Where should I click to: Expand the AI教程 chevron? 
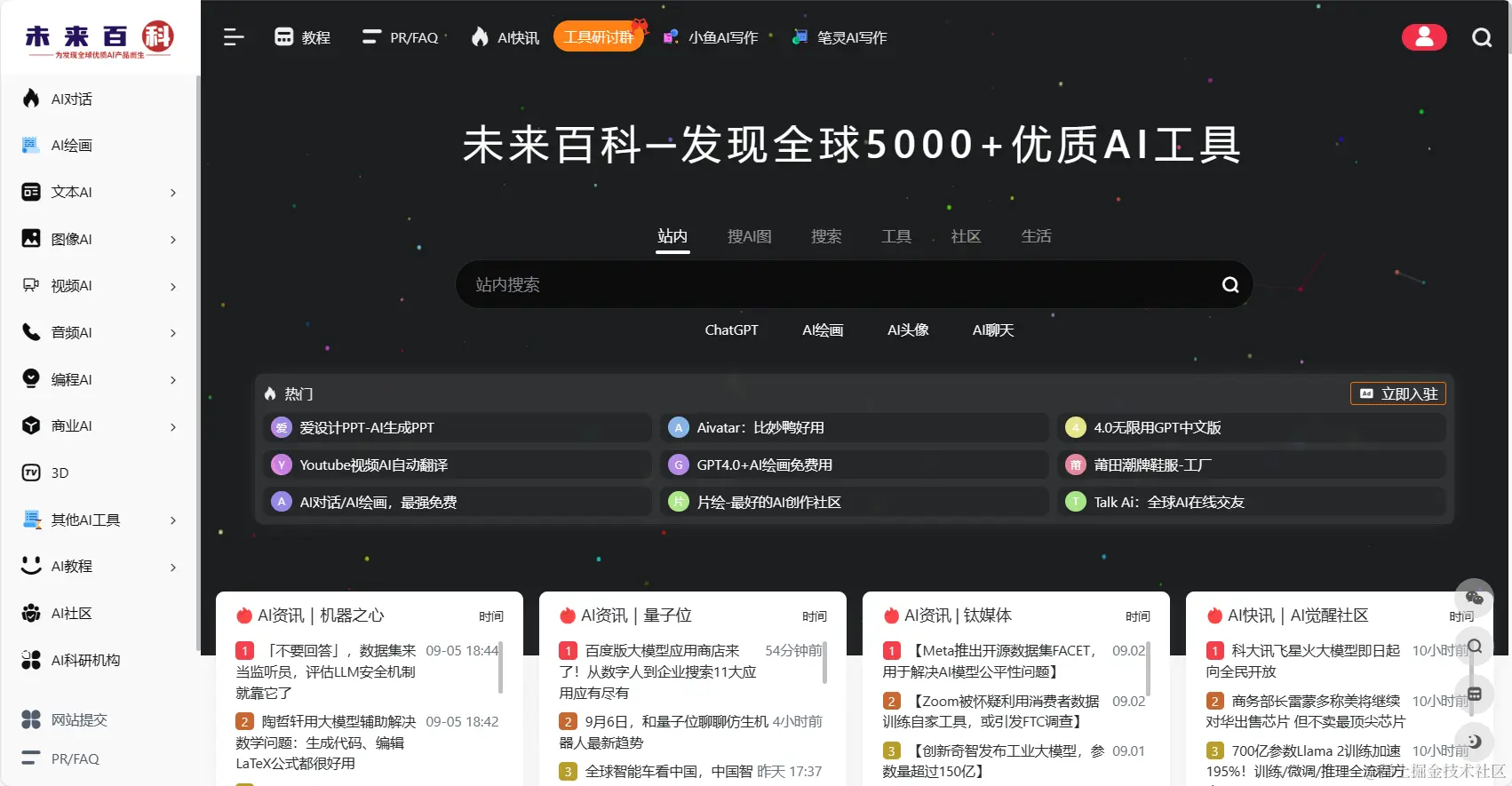(173, 568)
